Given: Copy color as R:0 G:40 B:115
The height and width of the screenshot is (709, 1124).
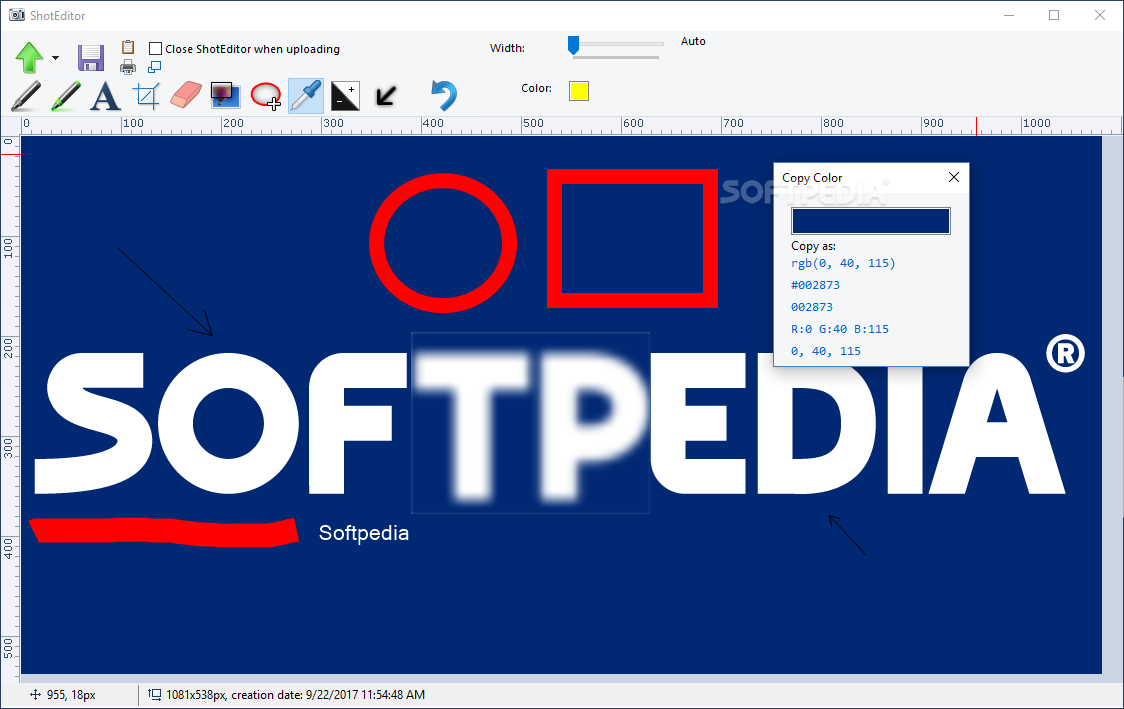Looking at the screenshot, I should (839, 329).
